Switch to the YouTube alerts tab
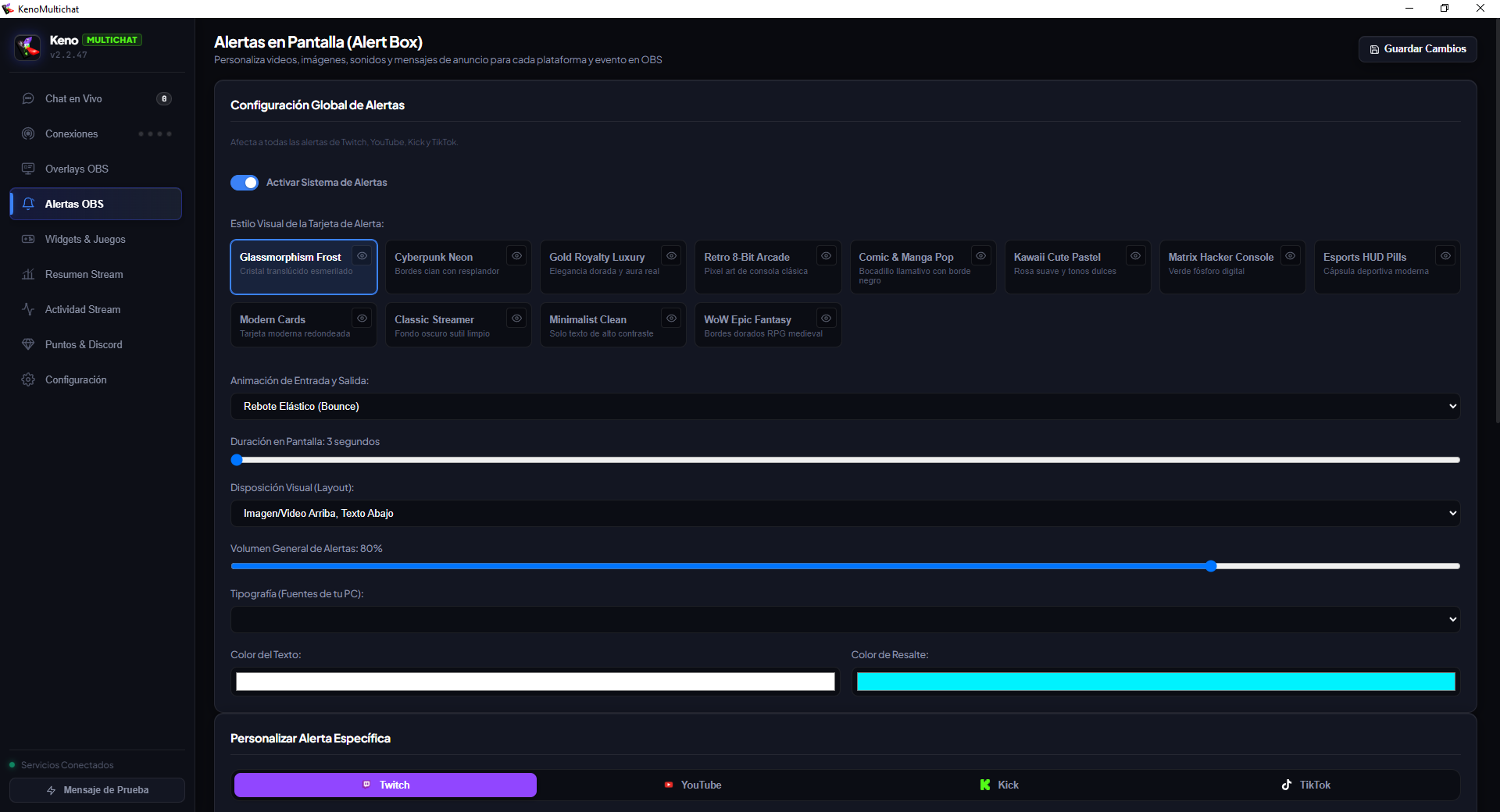The image size is (1500, 812). pyautogui.click(x=692, y=785)
